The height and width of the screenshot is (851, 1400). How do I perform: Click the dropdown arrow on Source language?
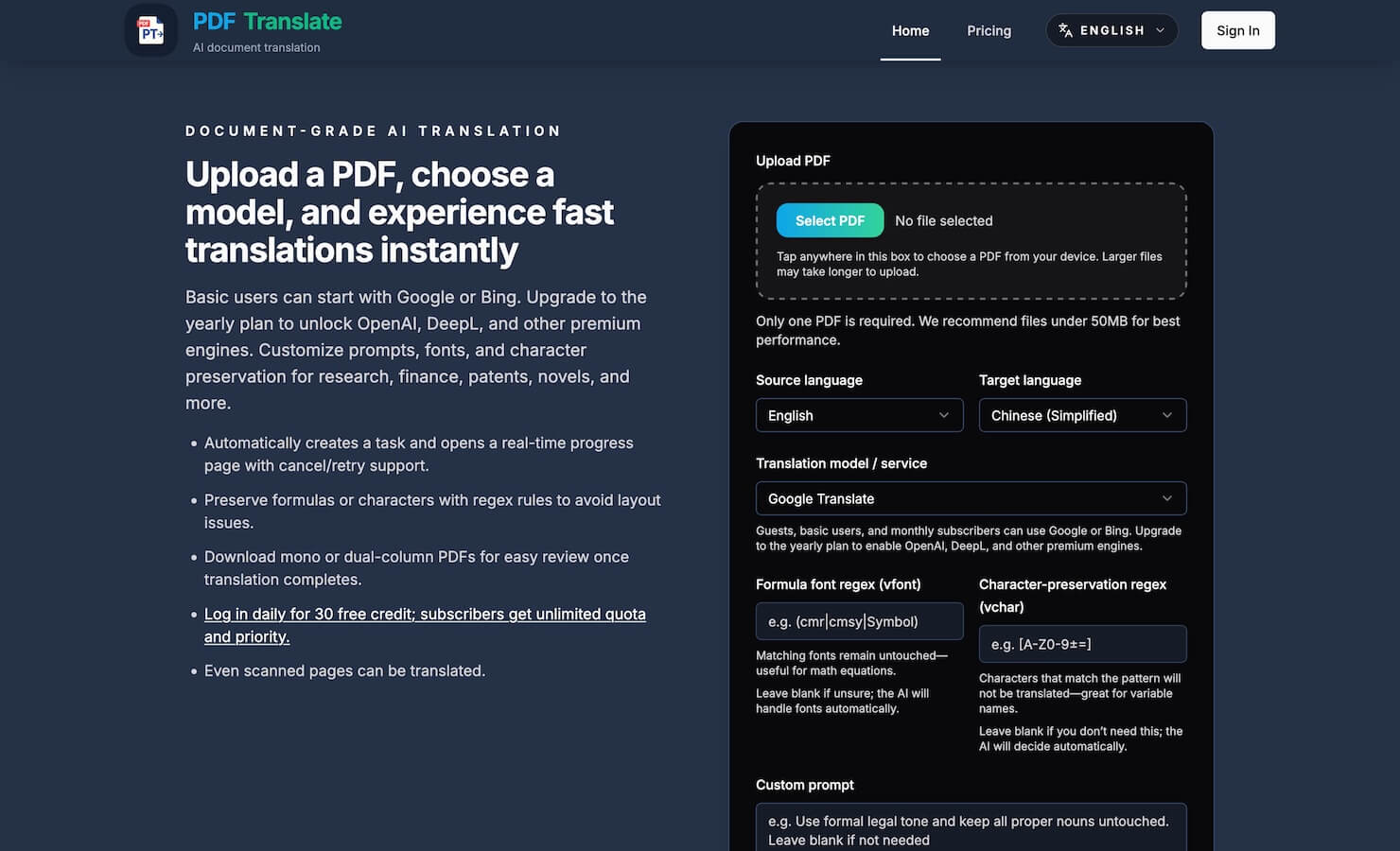[x=943, y=415]
